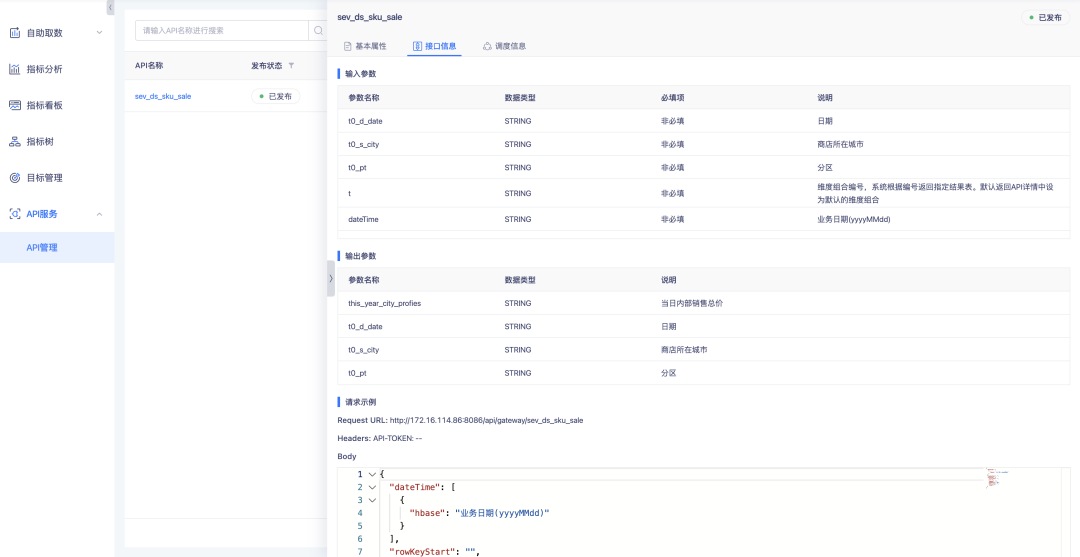The height and width of the screenshot is (557, 1080).
Task: Click the 输出参数 section heading
Action: [360, 255]
